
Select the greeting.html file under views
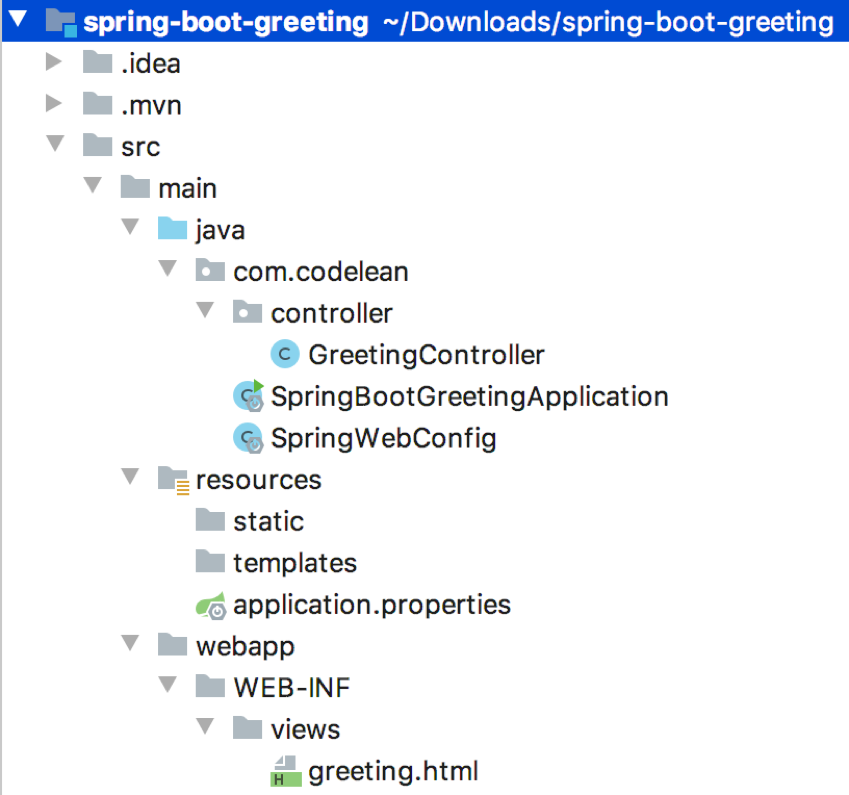[394, 771]
